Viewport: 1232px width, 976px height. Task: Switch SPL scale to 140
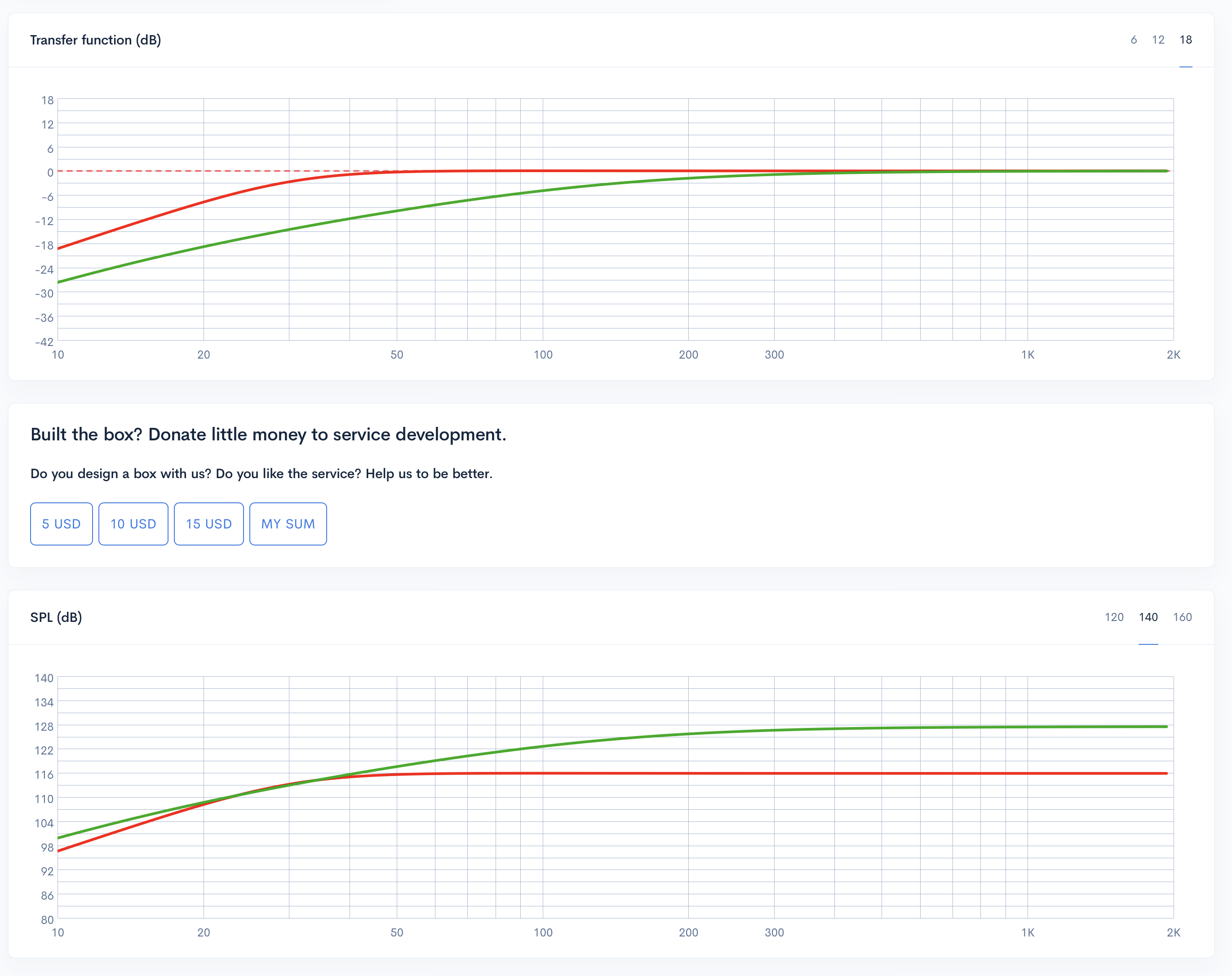tap(1148, 617)
